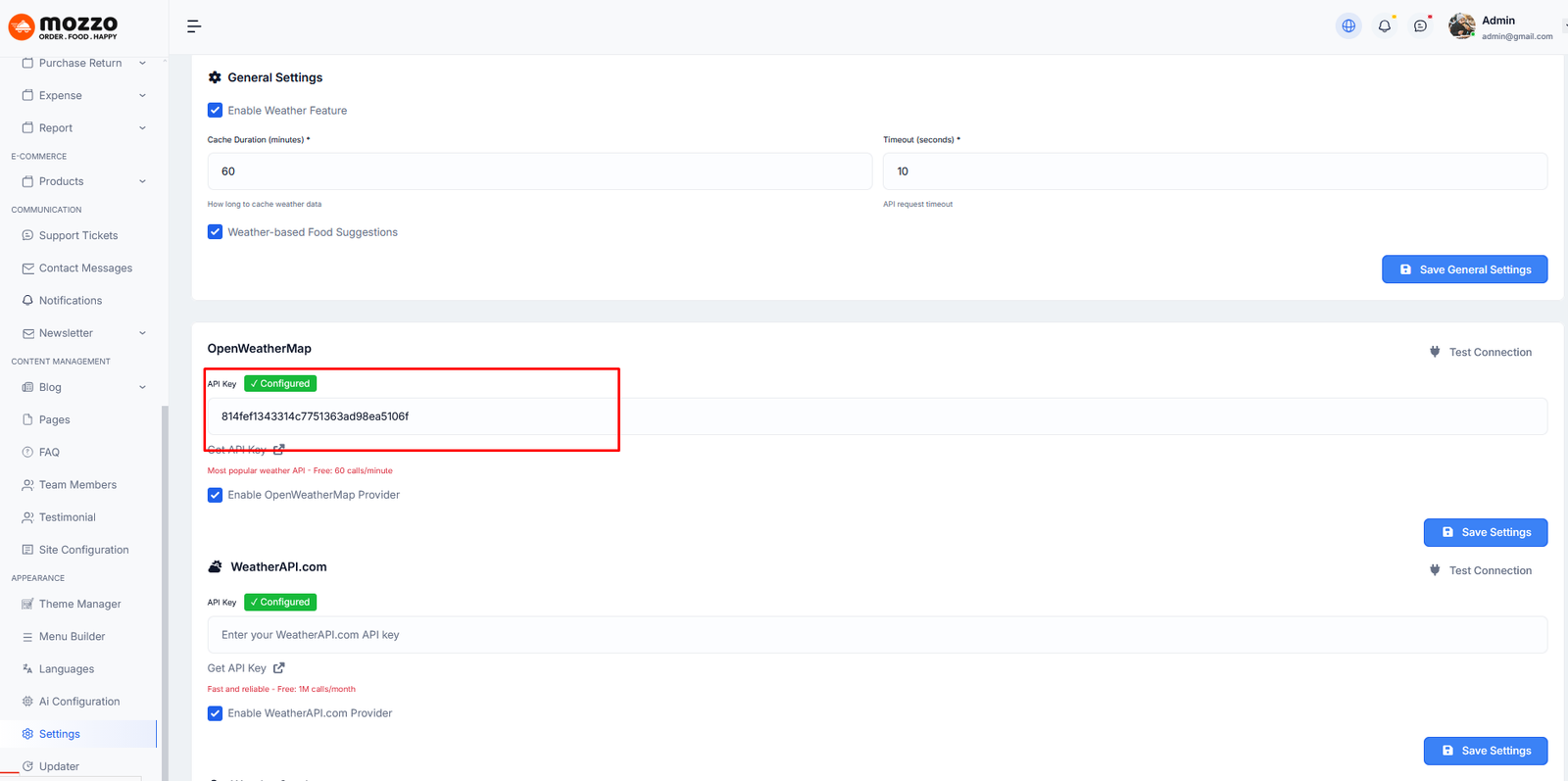Click the Mozzo logo
This screenshot has height=781, width=1568.
pyautogui.click(x=64, y=26)
